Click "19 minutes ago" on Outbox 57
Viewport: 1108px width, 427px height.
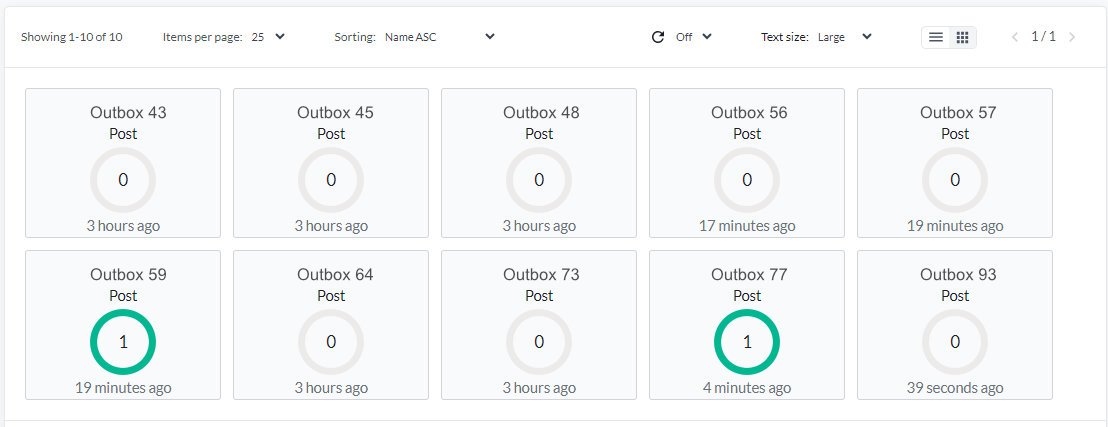(955, 226)
